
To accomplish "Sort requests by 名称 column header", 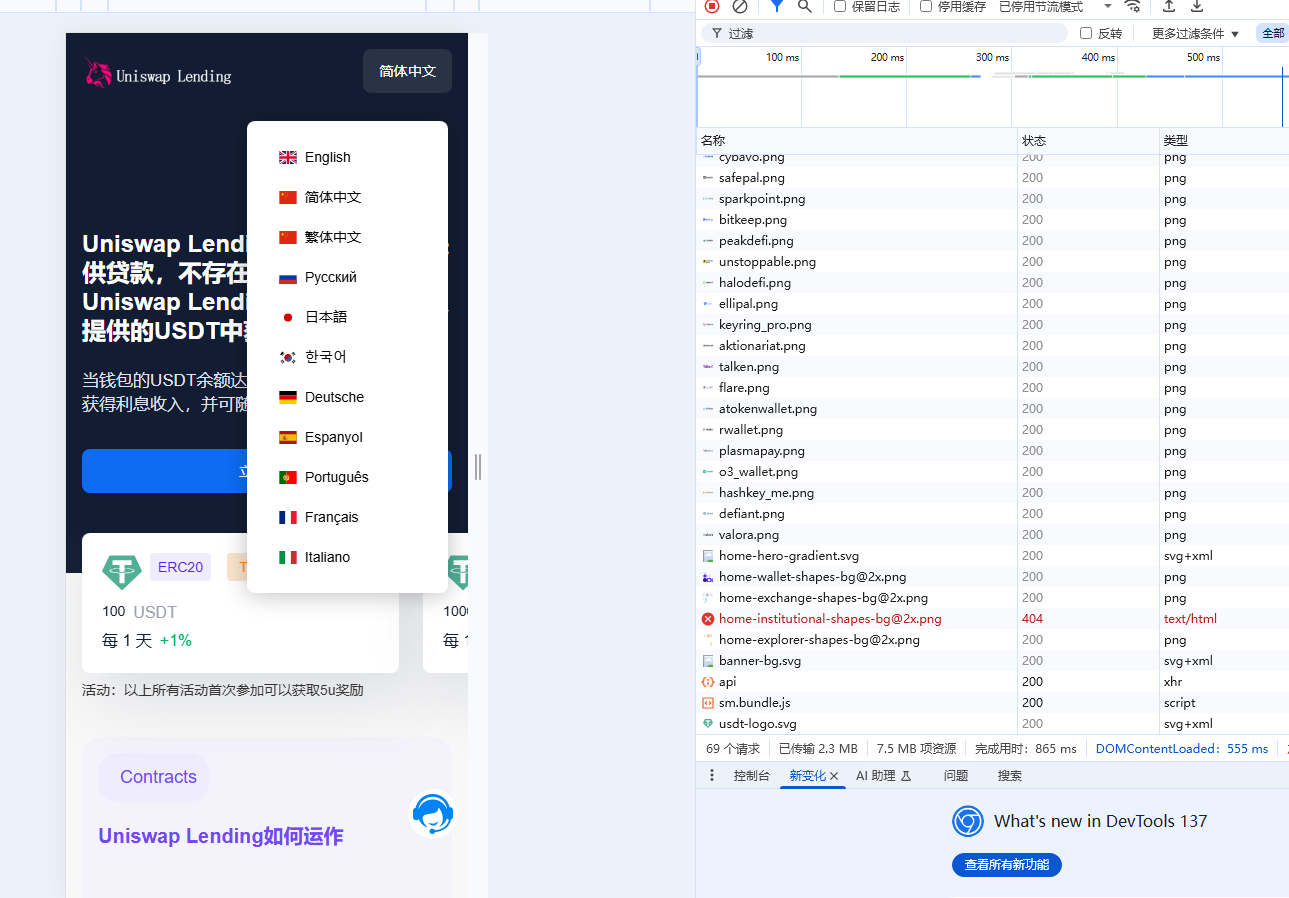I will coord(856,141).
